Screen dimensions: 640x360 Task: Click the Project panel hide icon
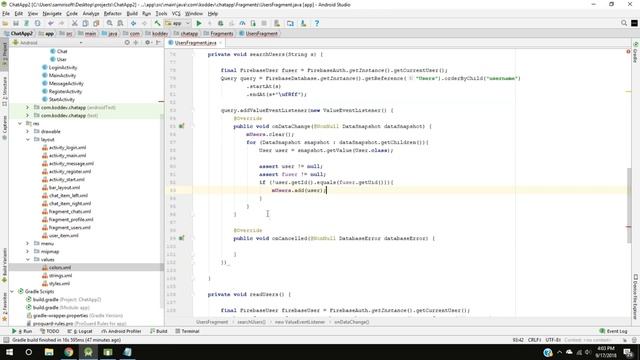coord(158,42)
